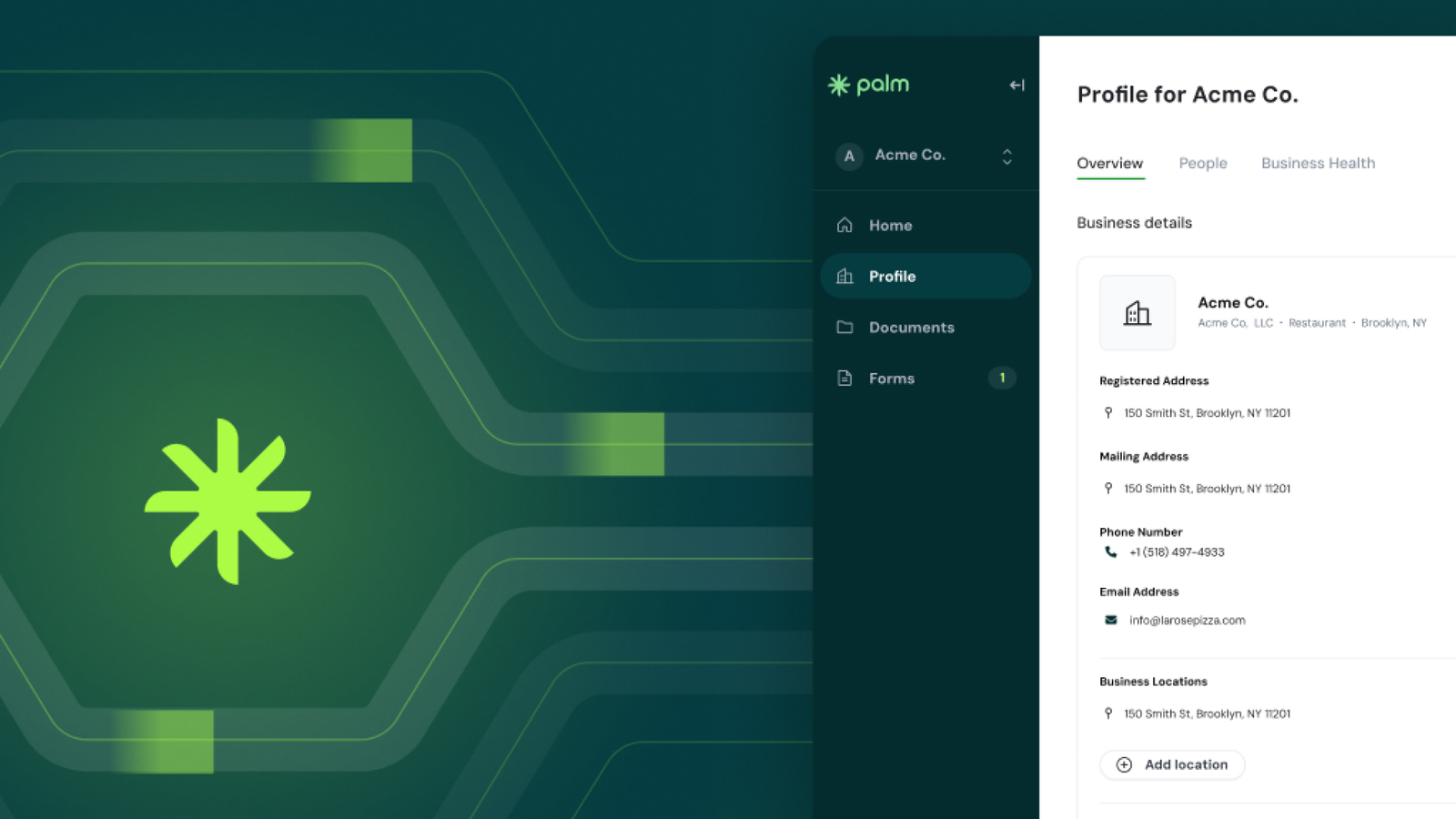Image resolution: width=1456 pixels, height=819 pixels.
Task: Open the Business Health tab
Action: (x=1318, y=164)
